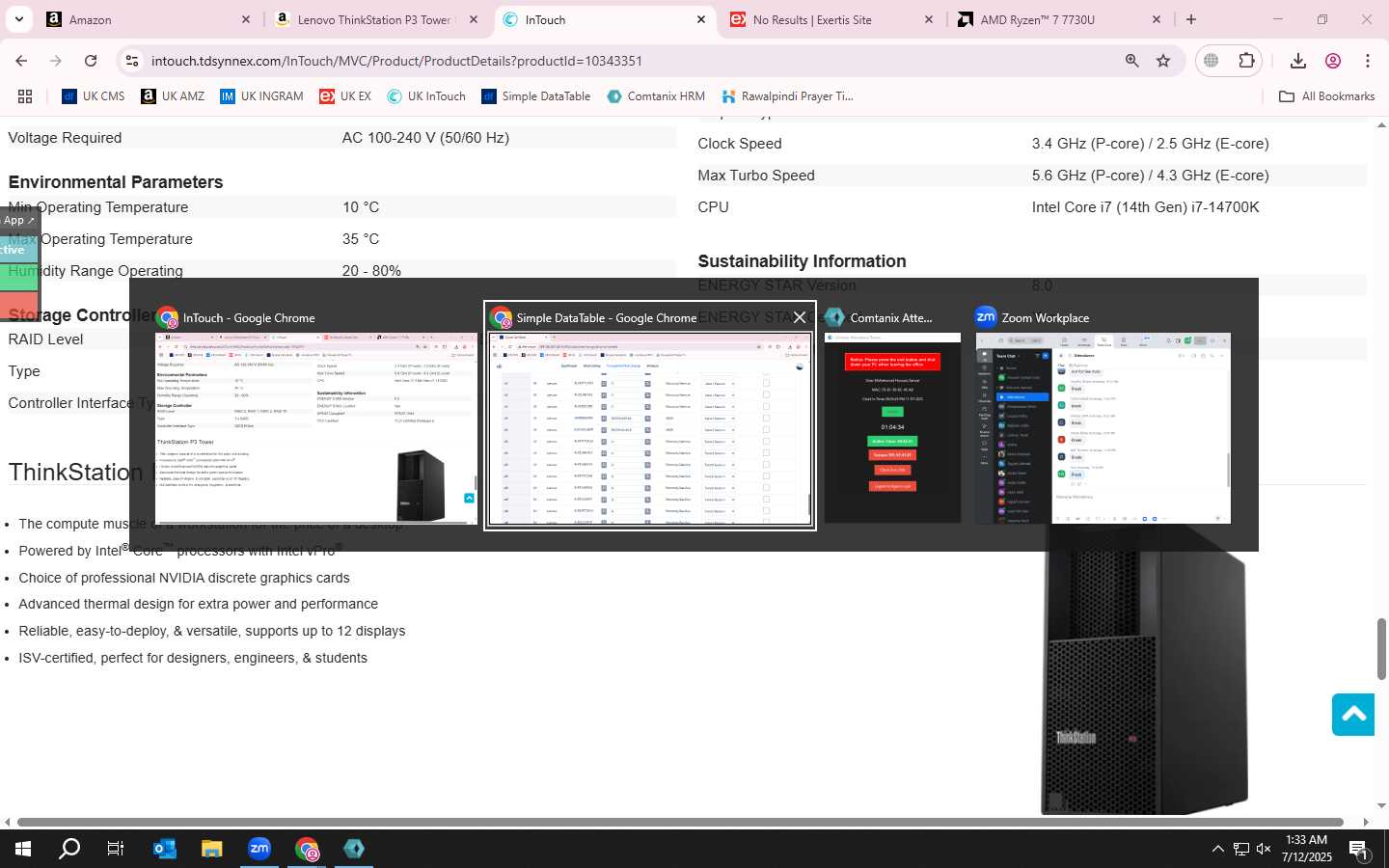
Task: Reload the current InTouch page
Action: click(91, 61)
